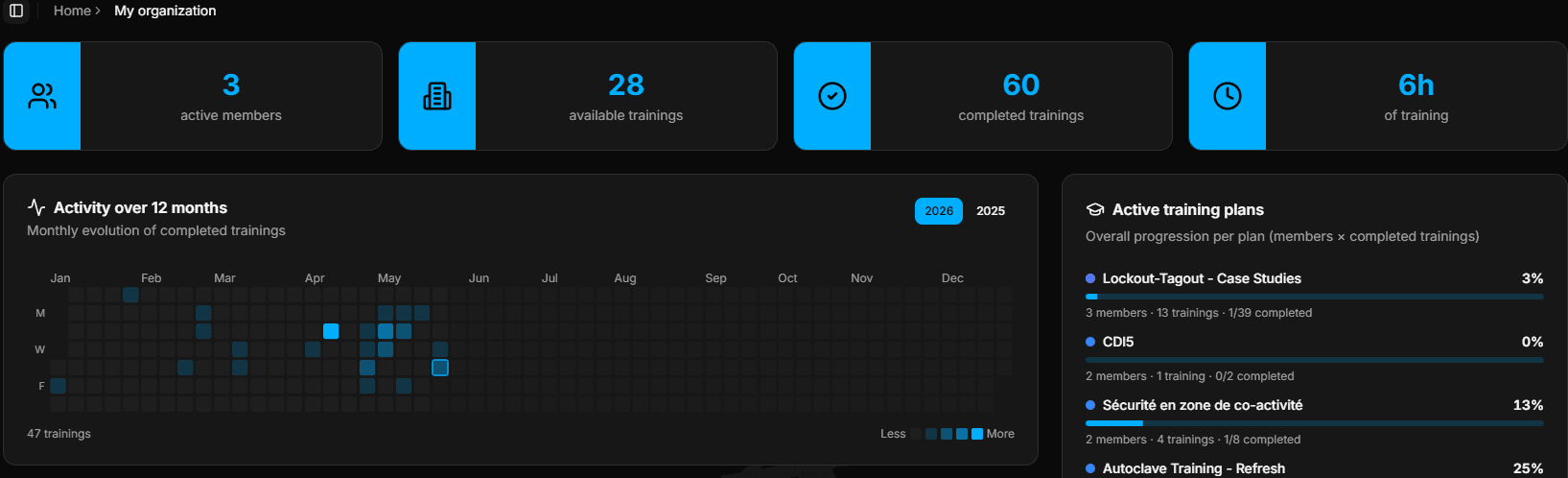This screenshot has height=478, width=1568.
Task: Click the active members people icon
Action: click(42, 96)
